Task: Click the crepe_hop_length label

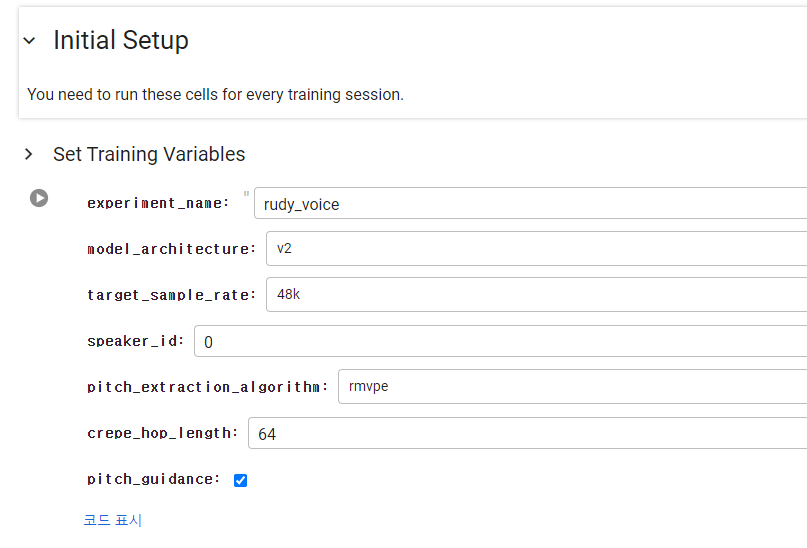Action: (x=162, y=433)
